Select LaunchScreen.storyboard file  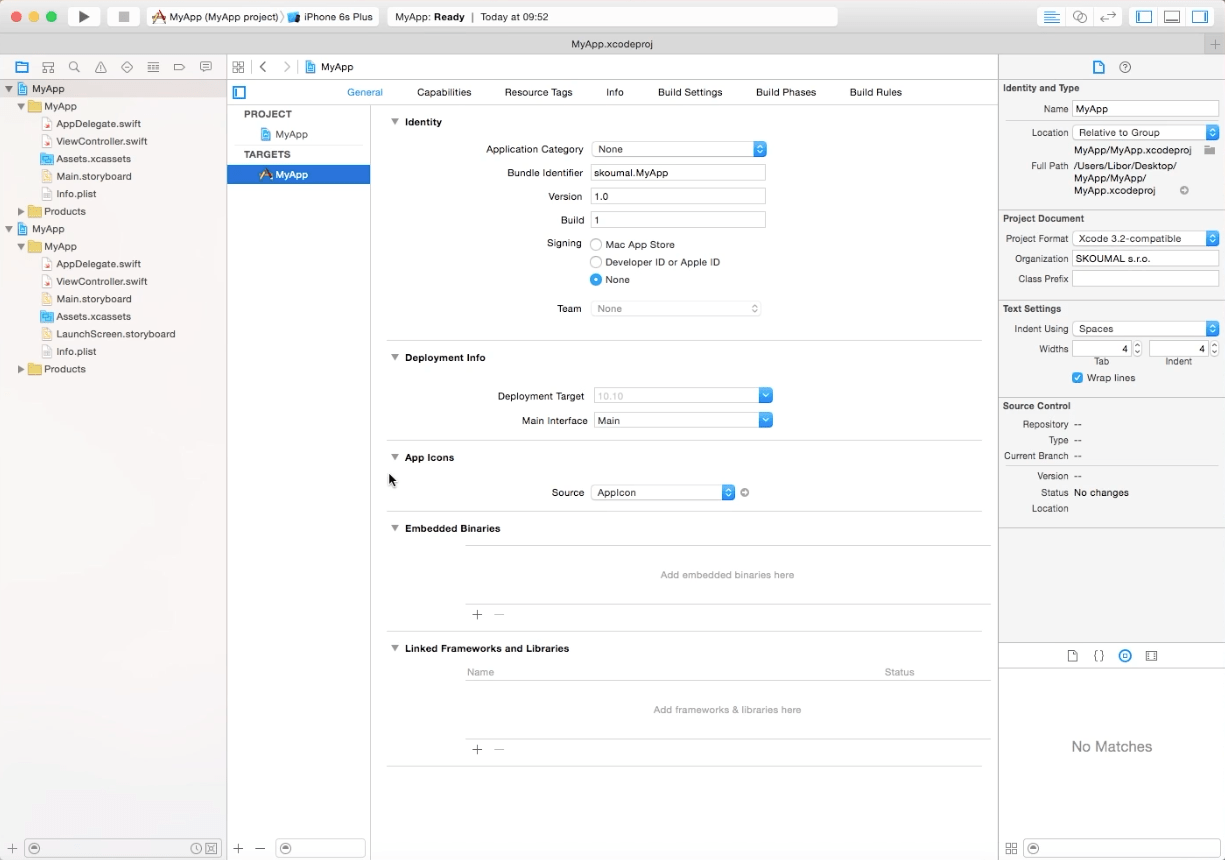116,334
